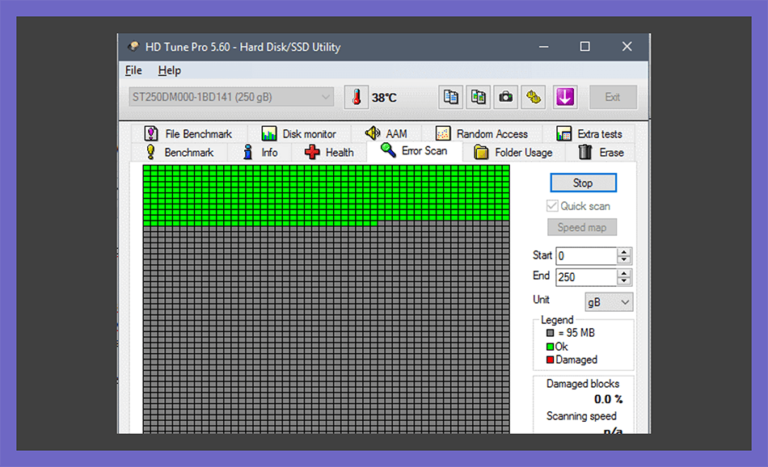The width and height of the screenshot is (768, 467).
Task: Switch to the Benchmark tab
Action: coord(180,152)
